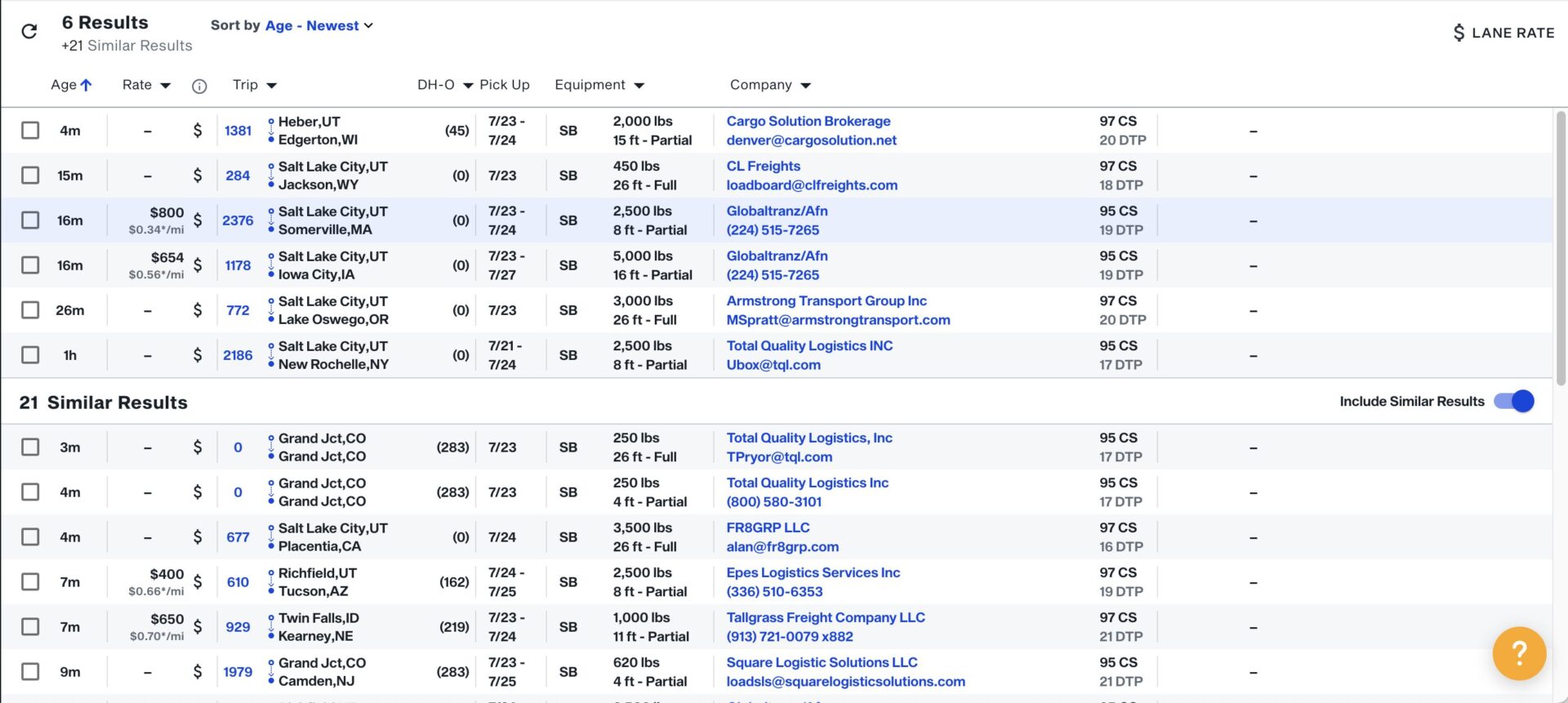Click the info icon next to Rate
This screenshot has height=703, width=1568.
click(199, 86)
